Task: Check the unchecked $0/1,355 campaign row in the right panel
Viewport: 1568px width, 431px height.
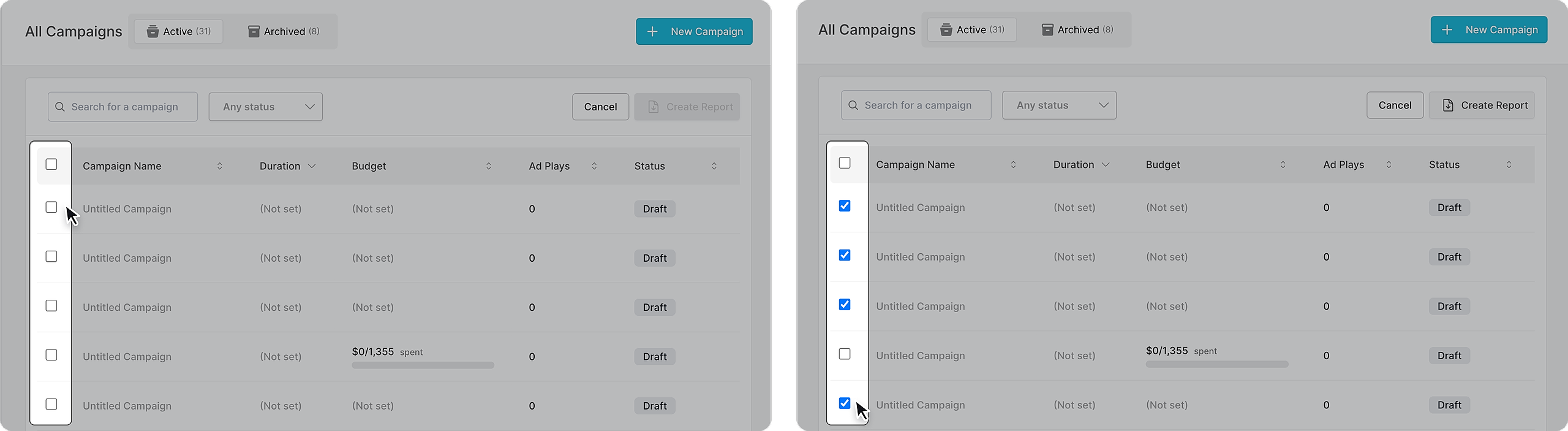Action: (845, 354)
